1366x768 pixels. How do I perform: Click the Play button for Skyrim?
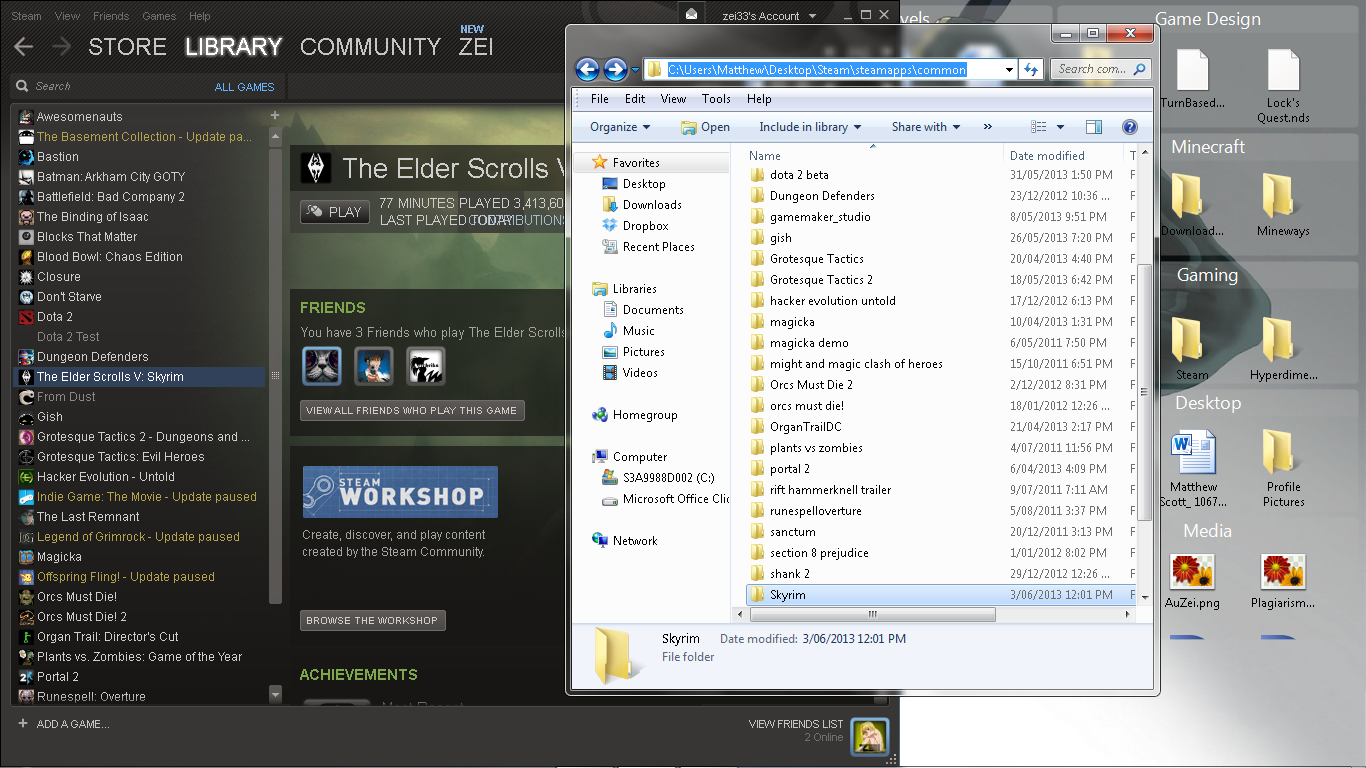(334, 211)
